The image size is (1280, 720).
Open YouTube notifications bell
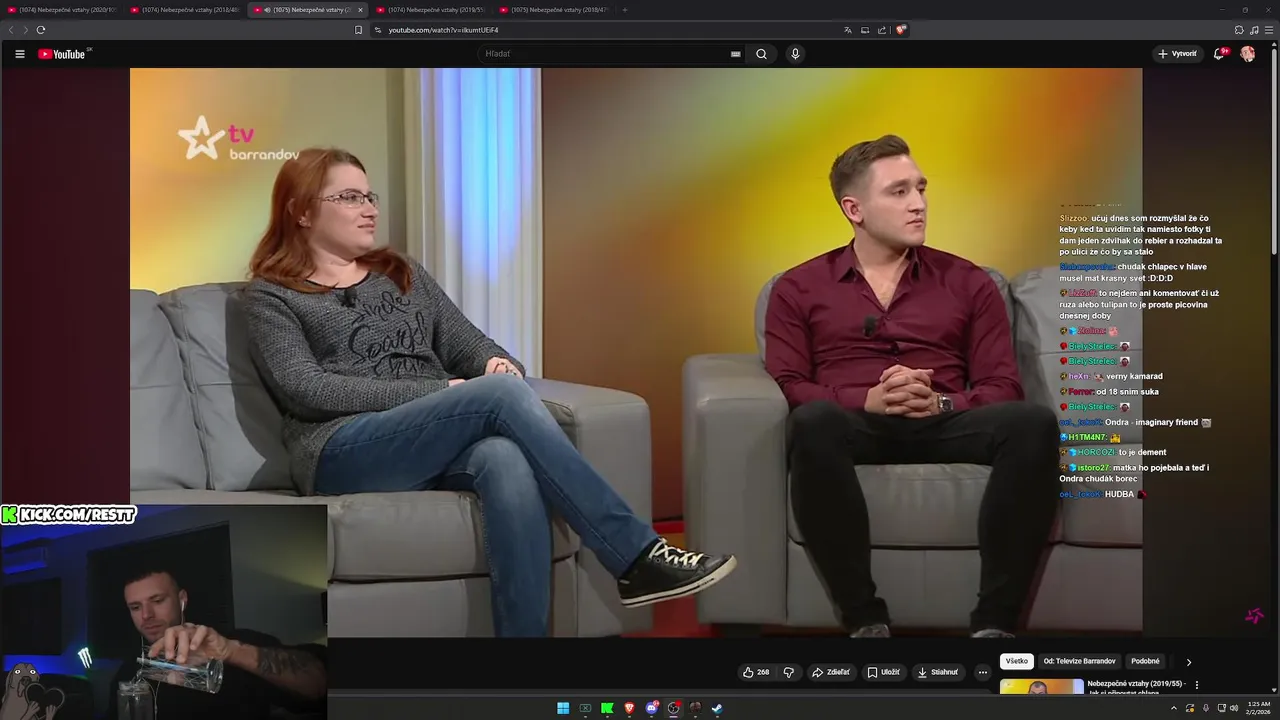coord(1219,54)
